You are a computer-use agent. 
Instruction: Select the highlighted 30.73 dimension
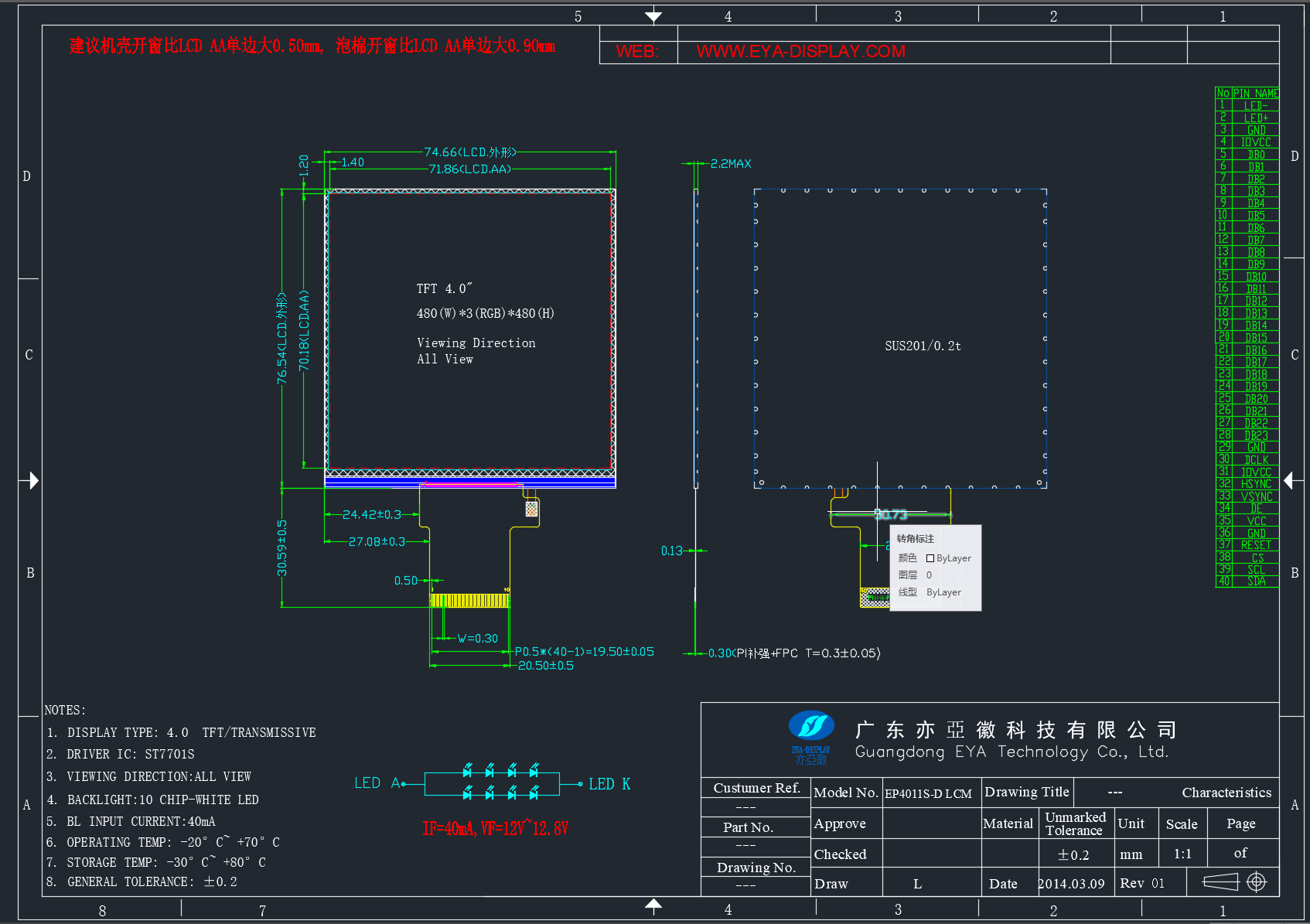coord(891,514)
